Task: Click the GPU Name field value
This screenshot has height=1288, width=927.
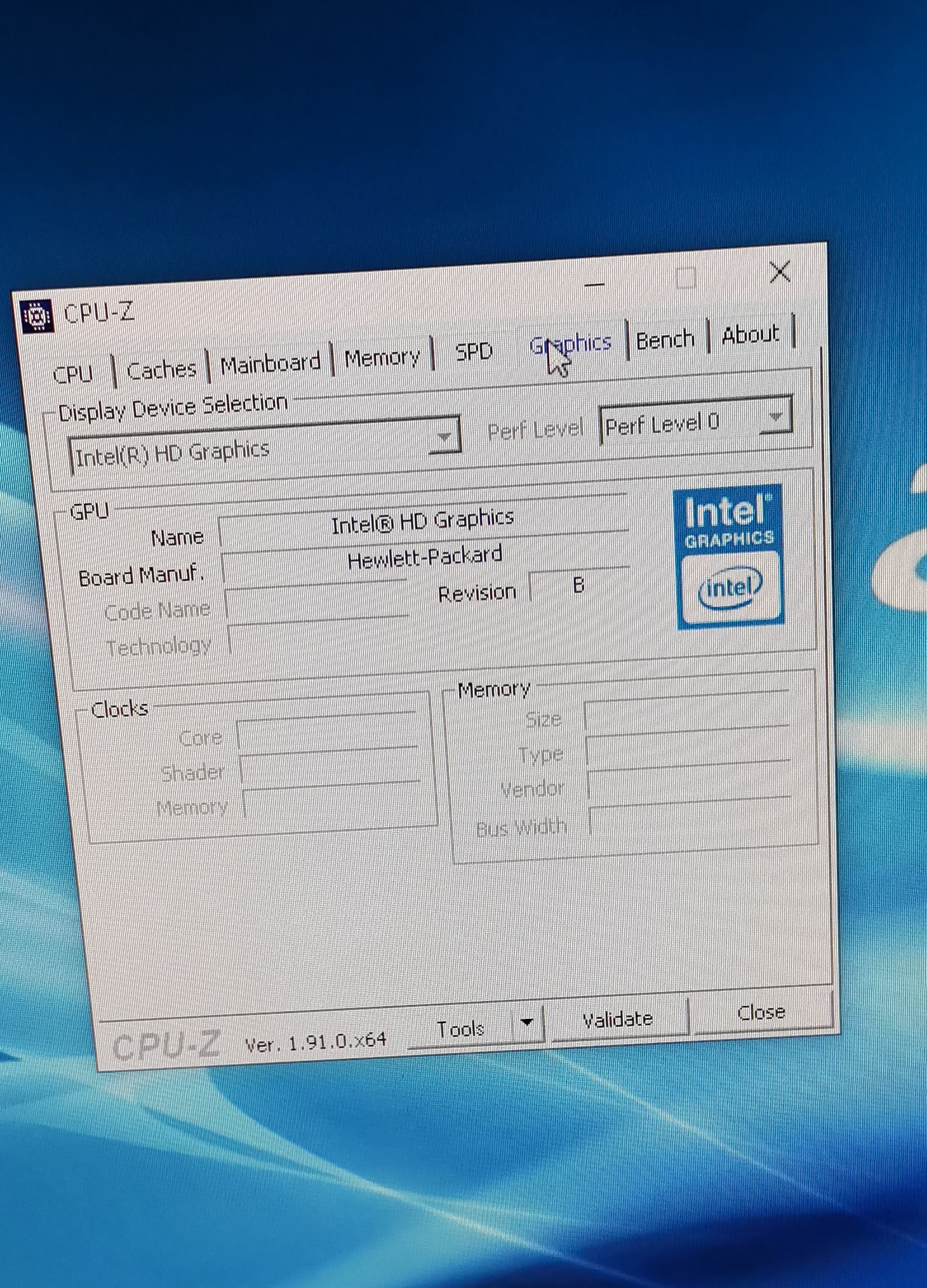Action: 423,522
